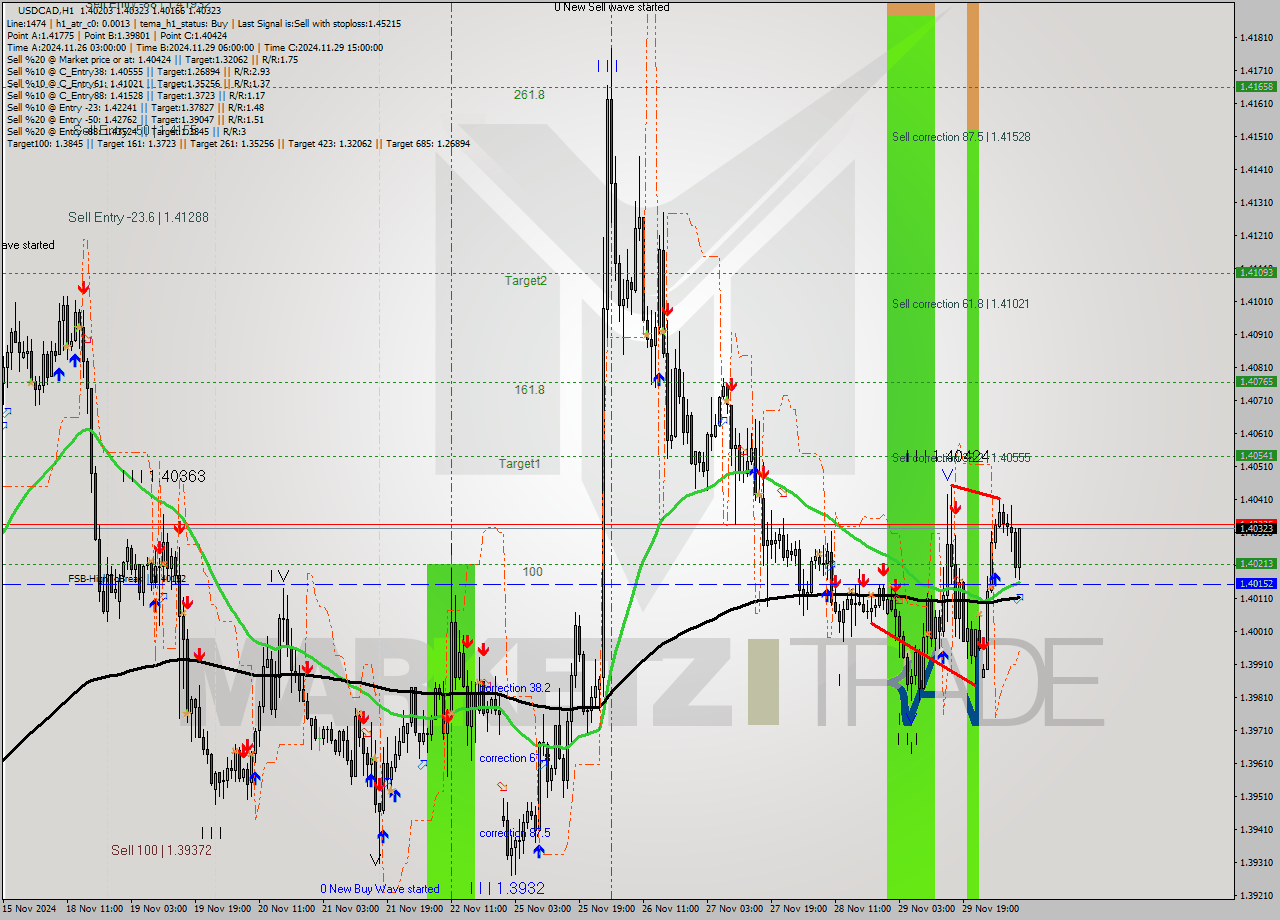Viewport: 1280px width, 920px height.
Task: Click the '0 New Buy Wave started' label
Action: point(379,889)
